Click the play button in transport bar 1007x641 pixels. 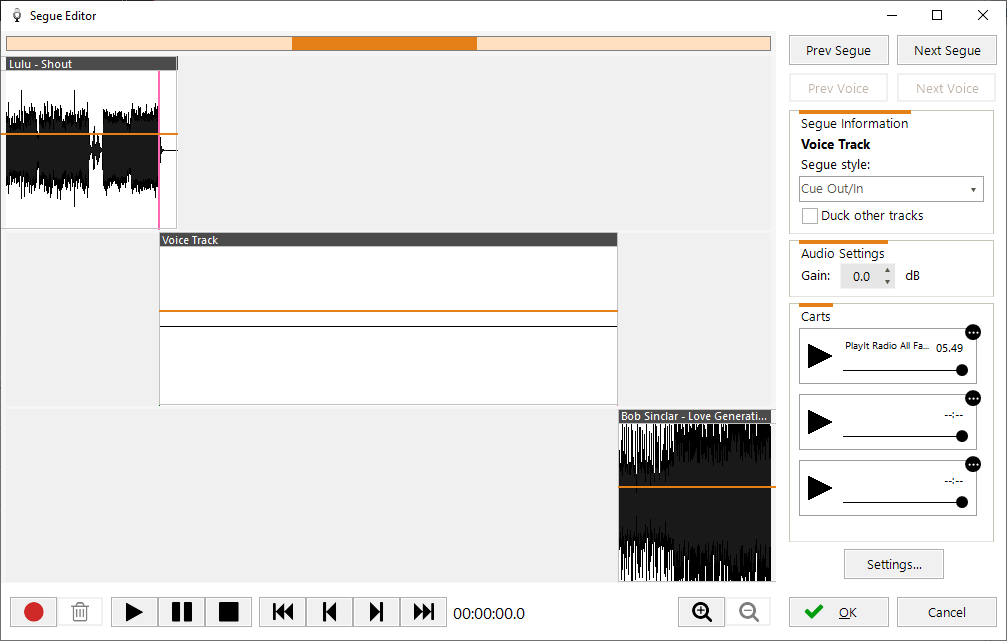pyautogui.click(x=134, y=612)
